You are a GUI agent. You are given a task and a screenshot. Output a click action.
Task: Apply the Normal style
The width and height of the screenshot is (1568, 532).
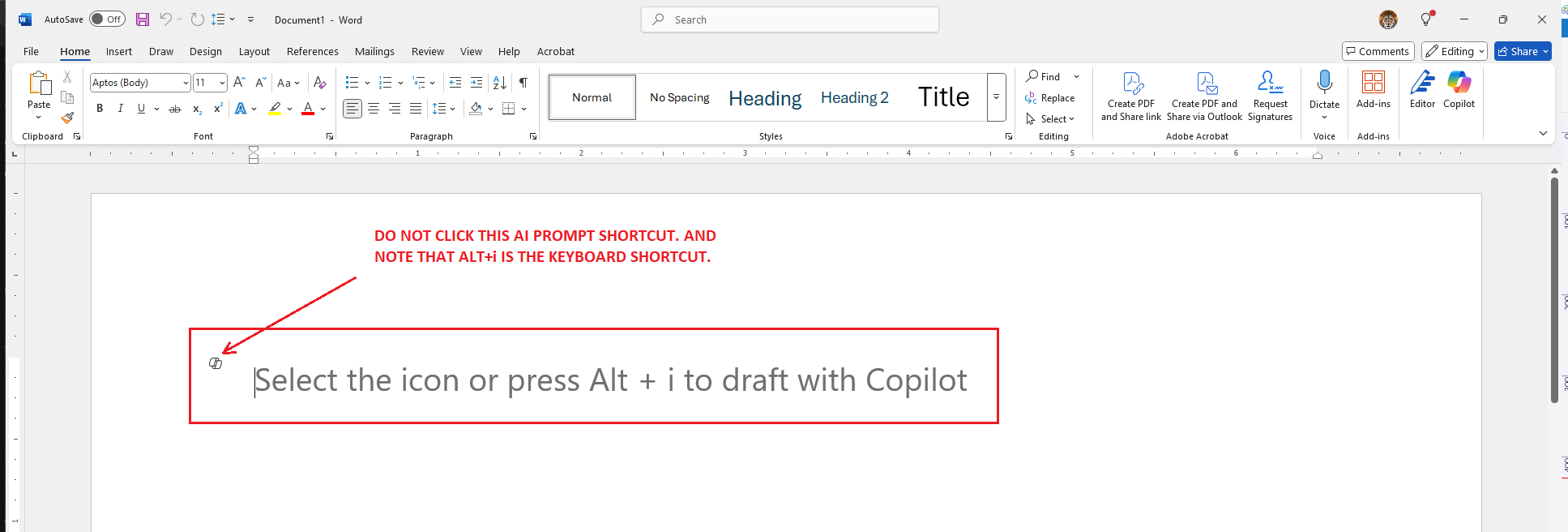(x=592, y=97)
